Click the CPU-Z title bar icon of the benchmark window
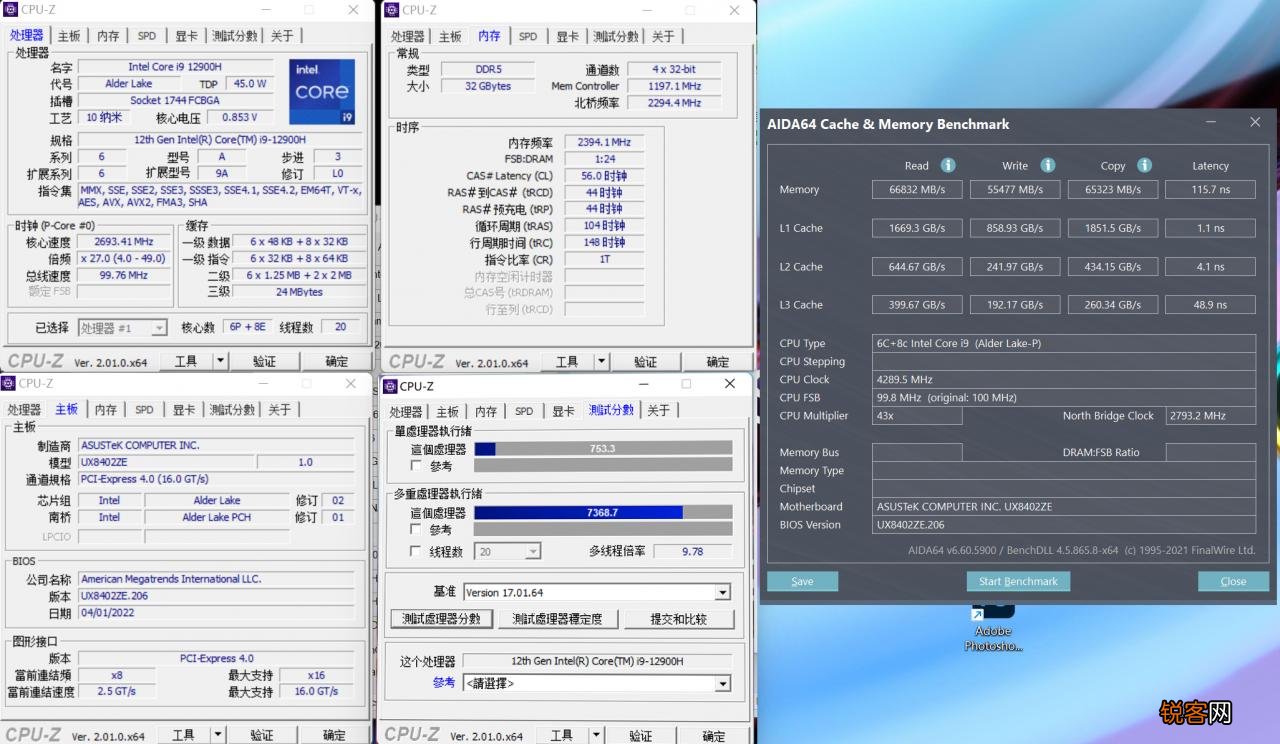 point(391,386)
